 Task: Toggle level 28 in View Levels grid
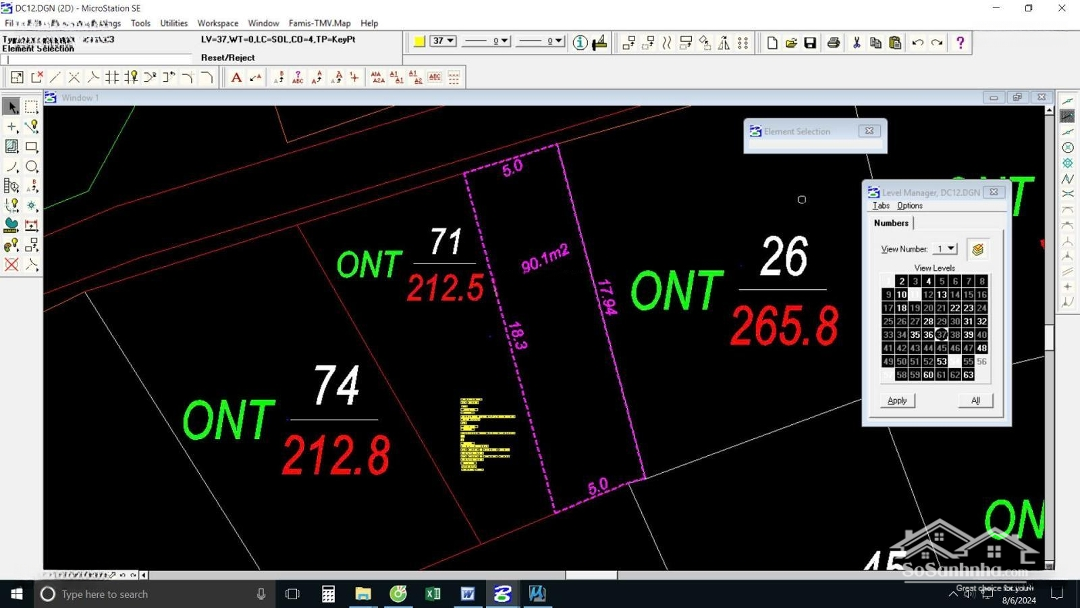coord(928,322)
